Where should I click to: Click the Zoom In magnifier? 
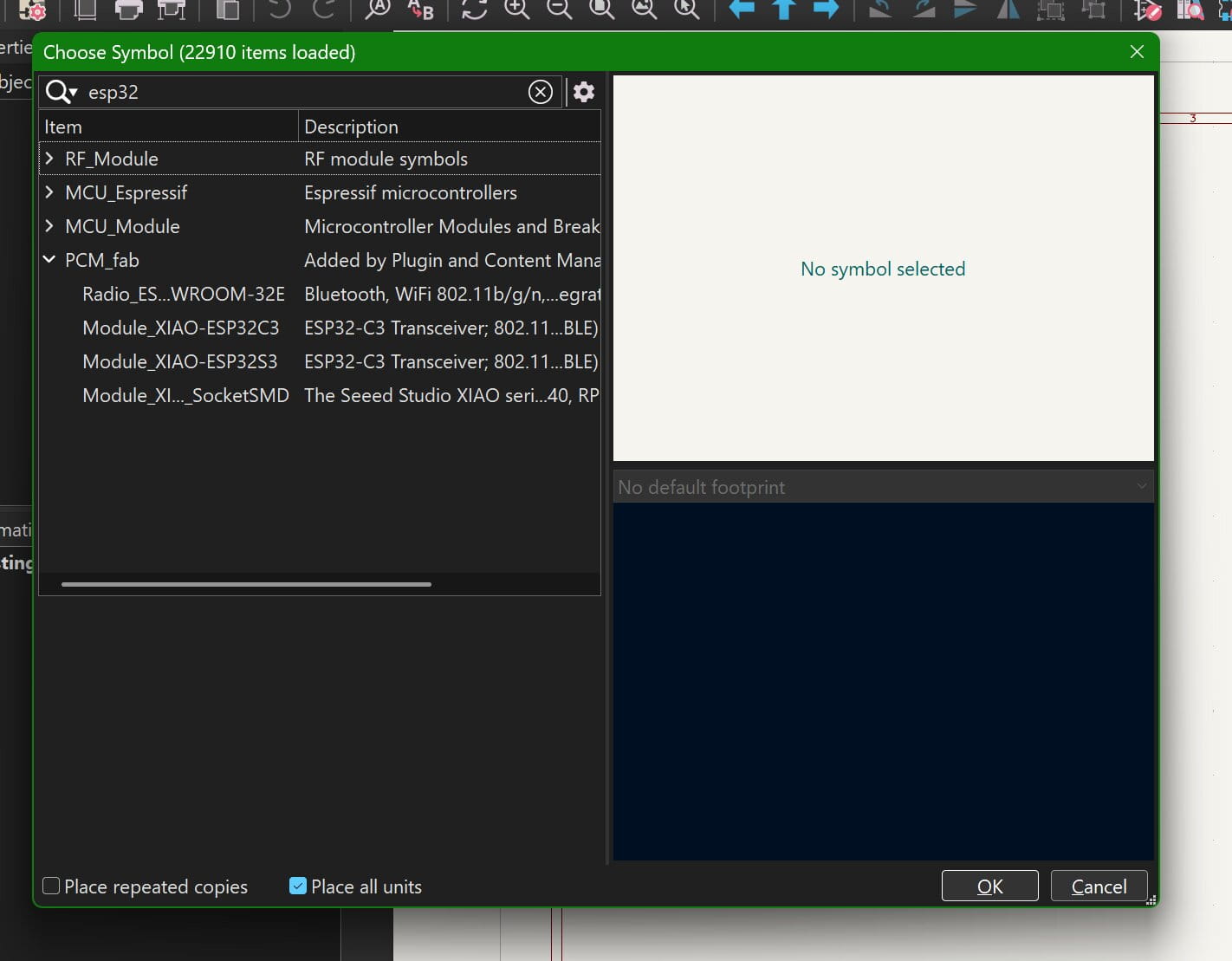[x=517, y=10]
